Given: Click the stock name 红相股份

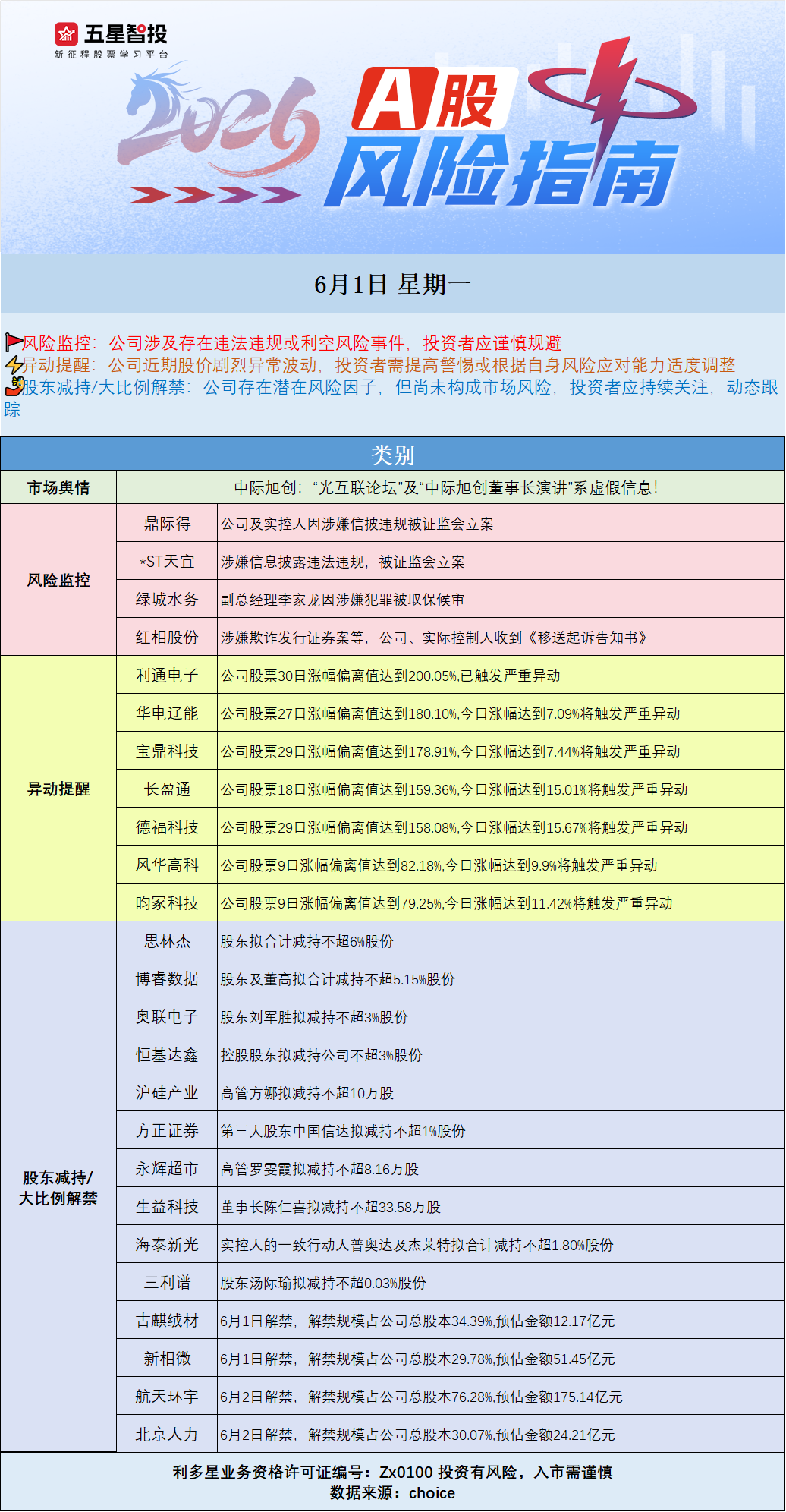Looking at the screenshot, I should point(167,638).
